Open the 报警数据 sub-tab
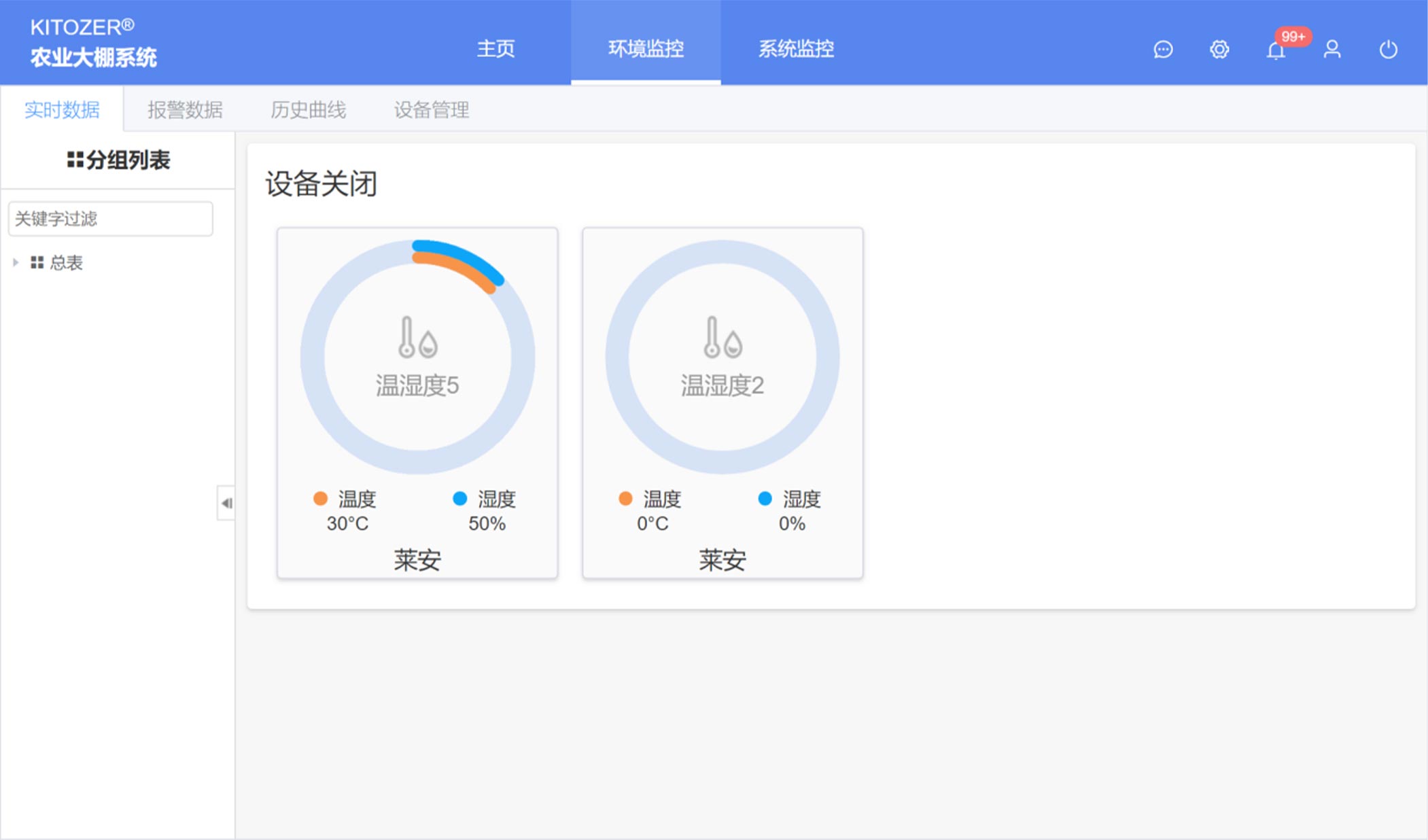 185,109
